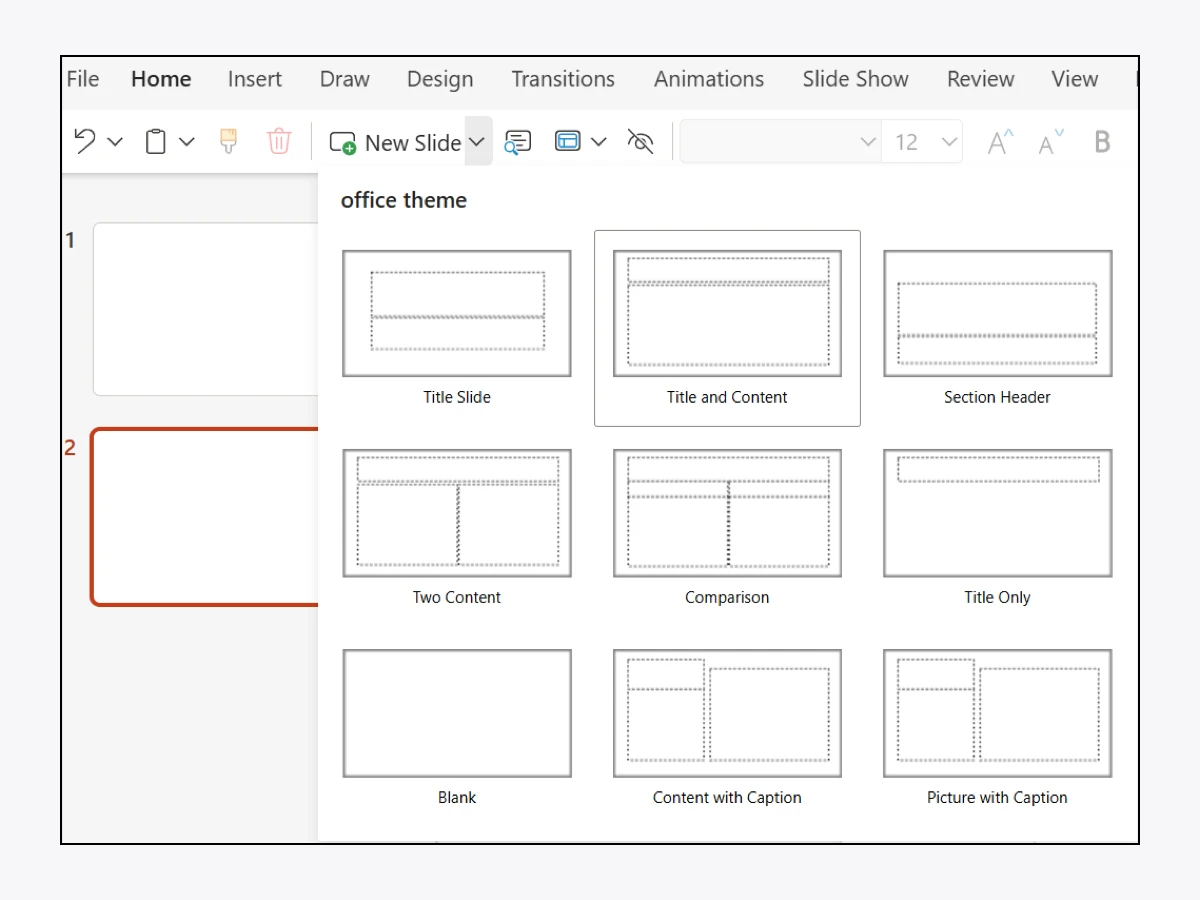
Task: Open the font name combo box
Action: point(780,142)
